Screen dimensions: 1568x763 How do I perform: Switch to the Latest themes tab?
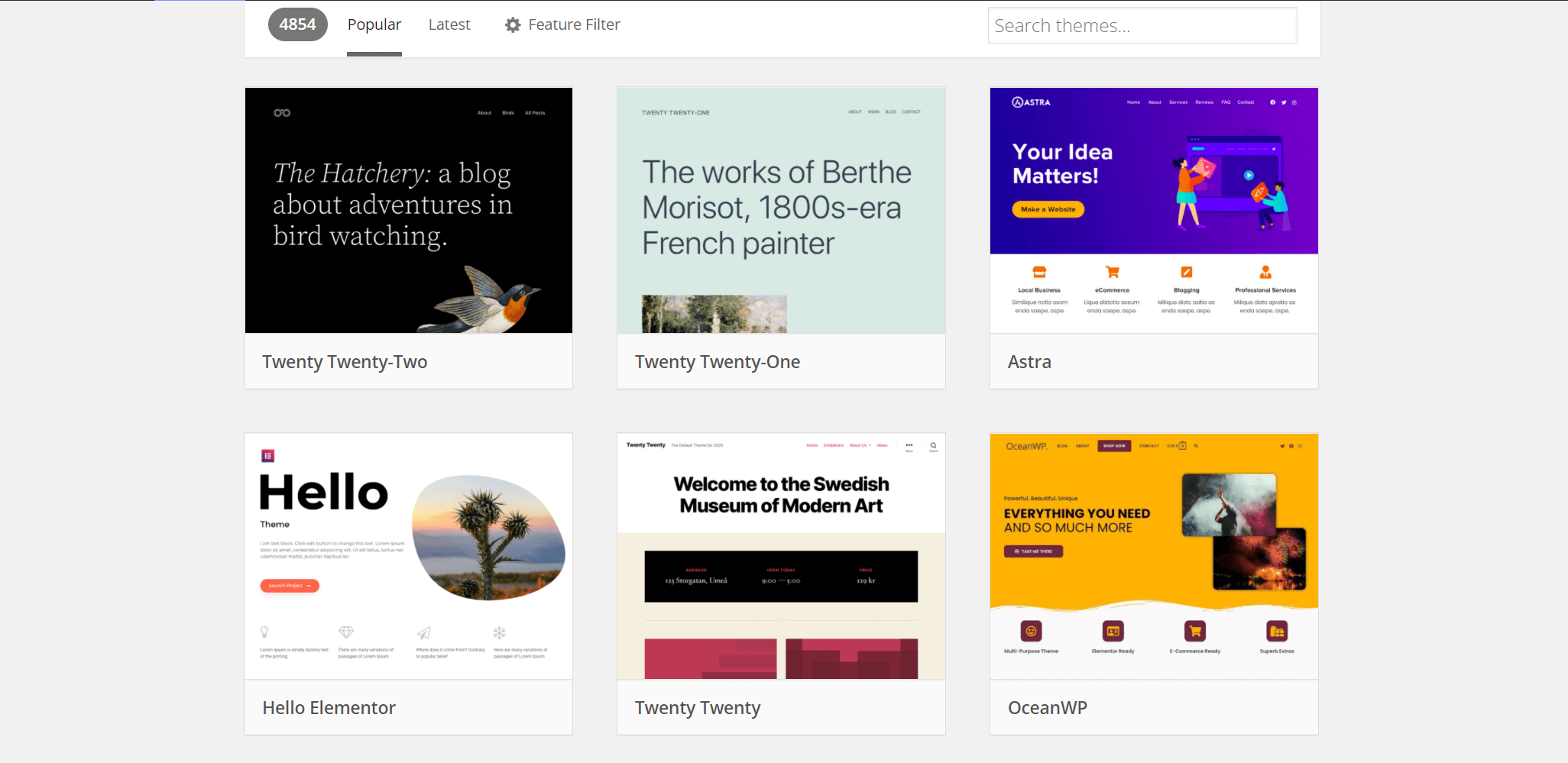point(449,24)
